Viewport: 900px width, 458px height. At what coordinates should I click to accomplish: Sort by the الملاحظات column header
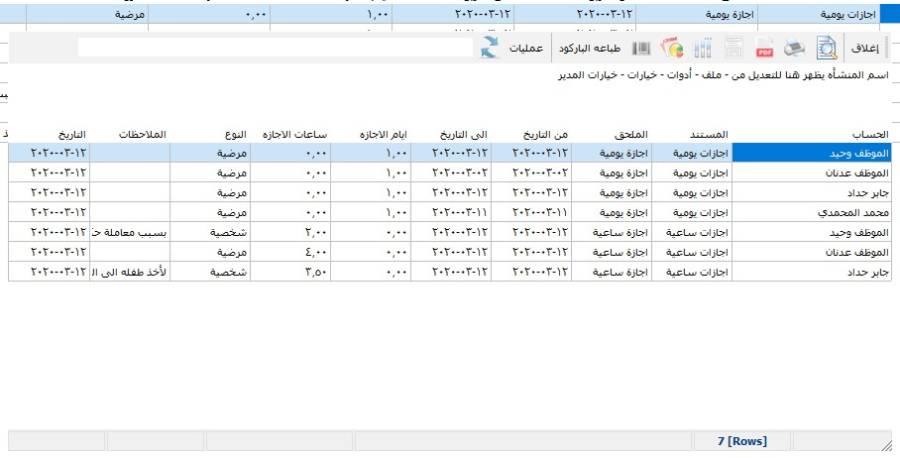tap(142, 134)
